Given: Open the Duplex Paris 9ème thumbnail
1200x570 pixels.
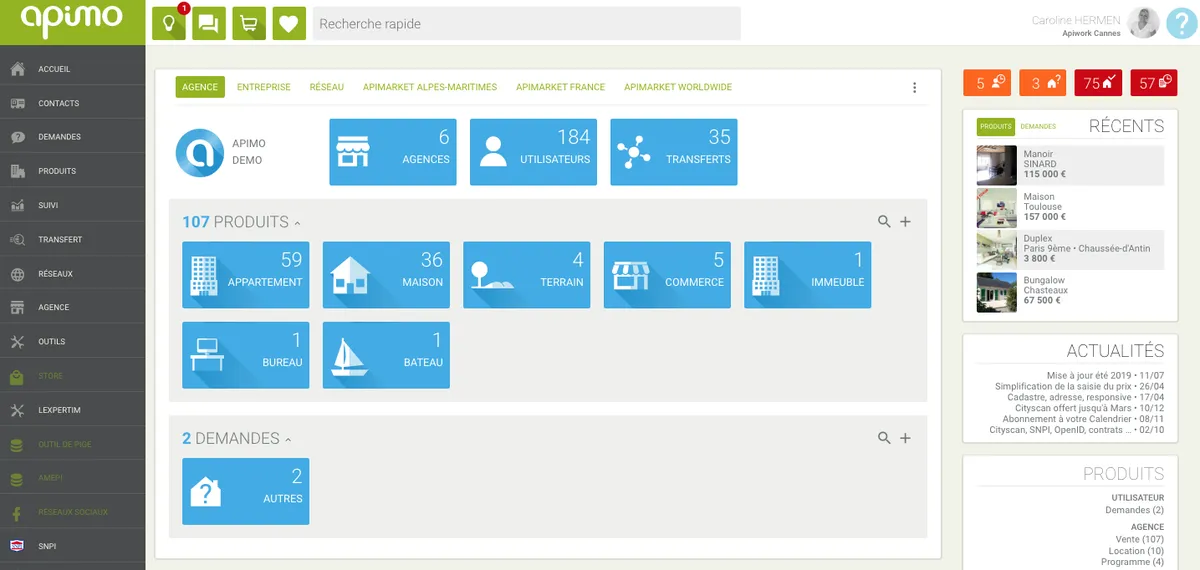Looking at the screenshot, I should pyautogui.click(x=997, y=250).
